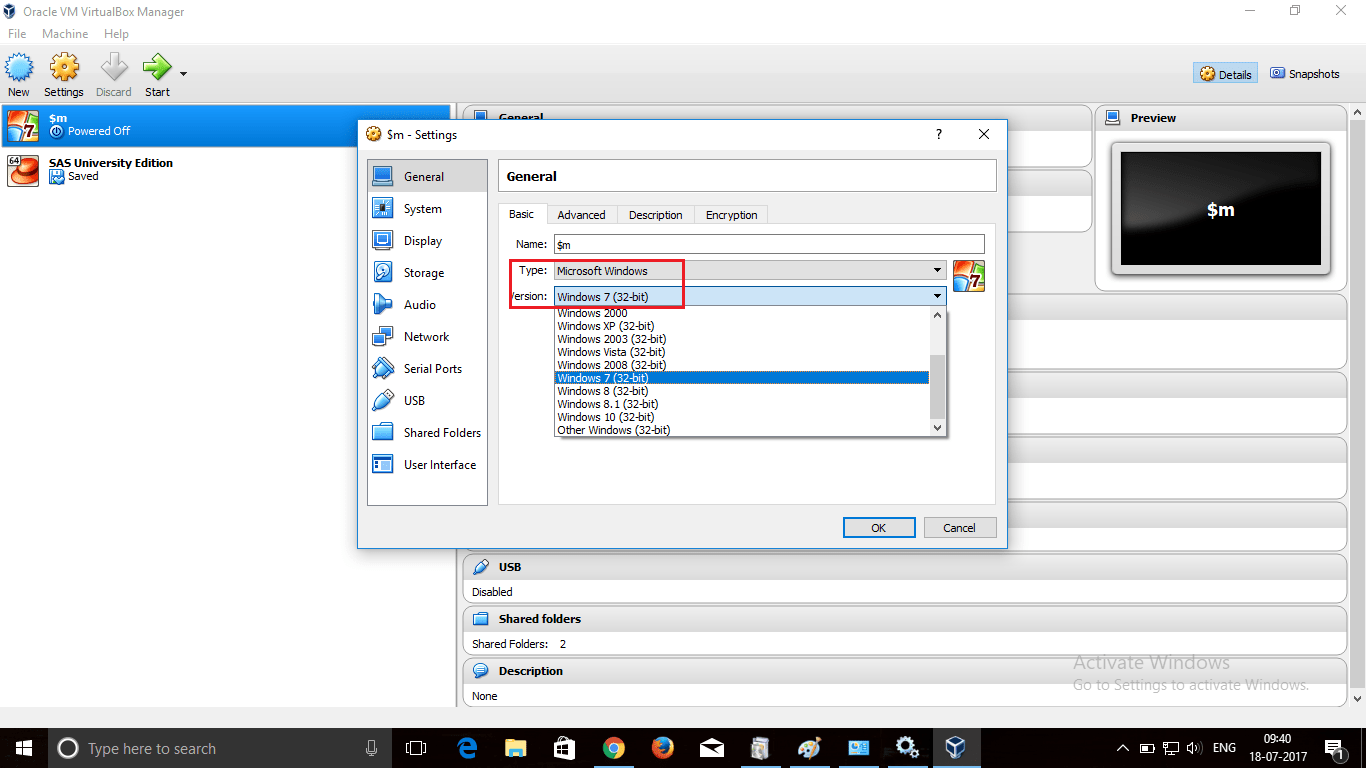Switch to the Snapshots view button
This screenshot has height=768, width=1366.
1305,74
